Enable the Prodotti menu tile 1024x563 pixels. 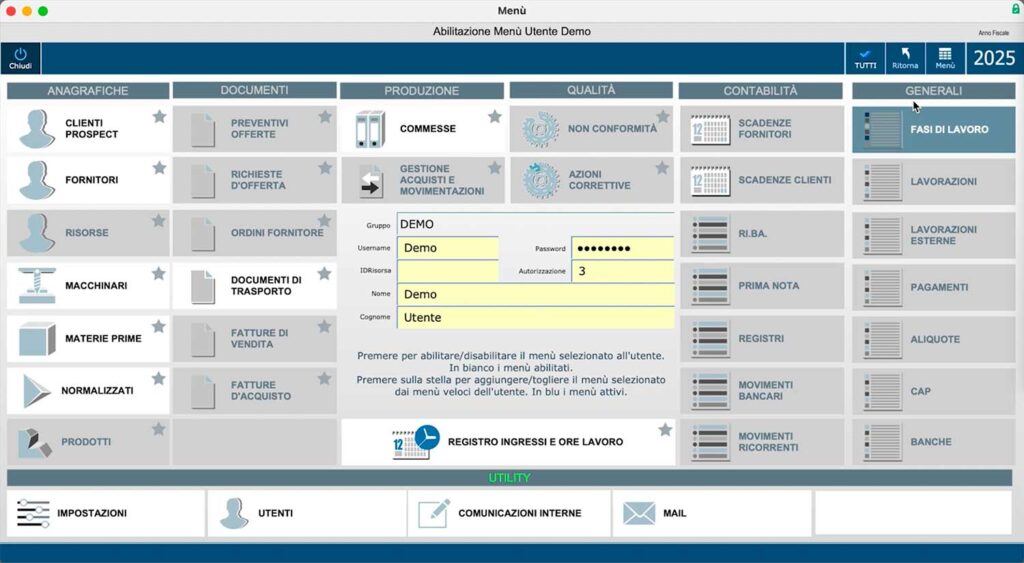pos(88,442)
